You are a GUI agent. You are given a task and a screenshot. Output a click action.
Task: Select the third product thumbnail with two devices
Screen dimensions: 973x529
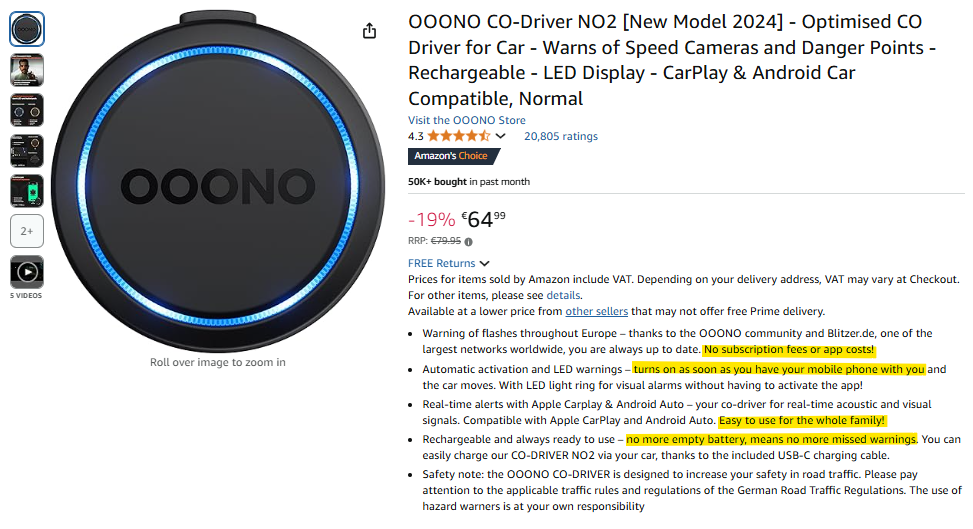(x=27, y=110)
